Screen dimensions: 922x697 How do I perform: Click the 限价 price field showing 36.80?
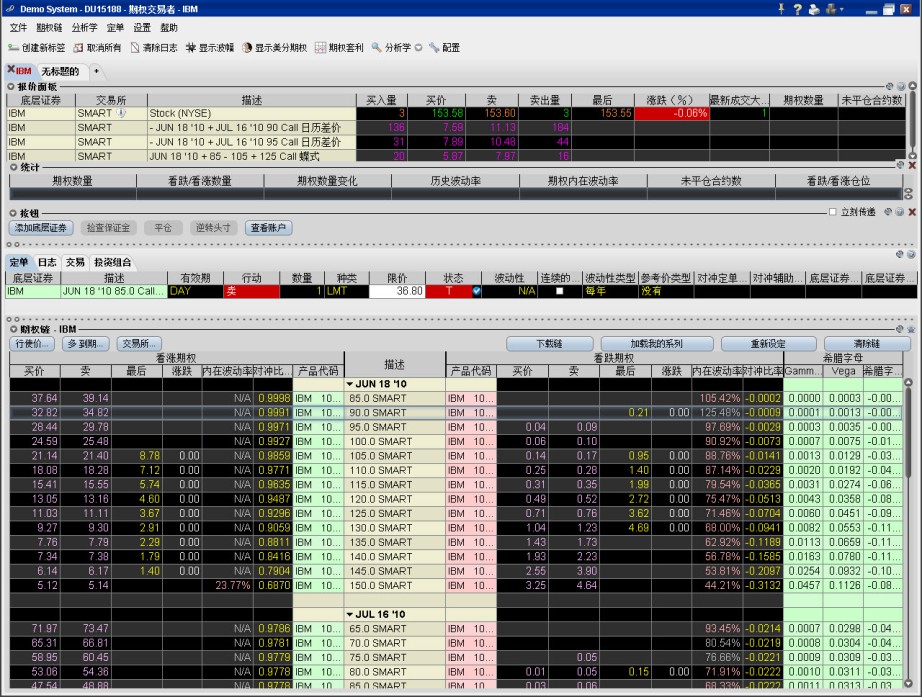click(x=396, y=291)
